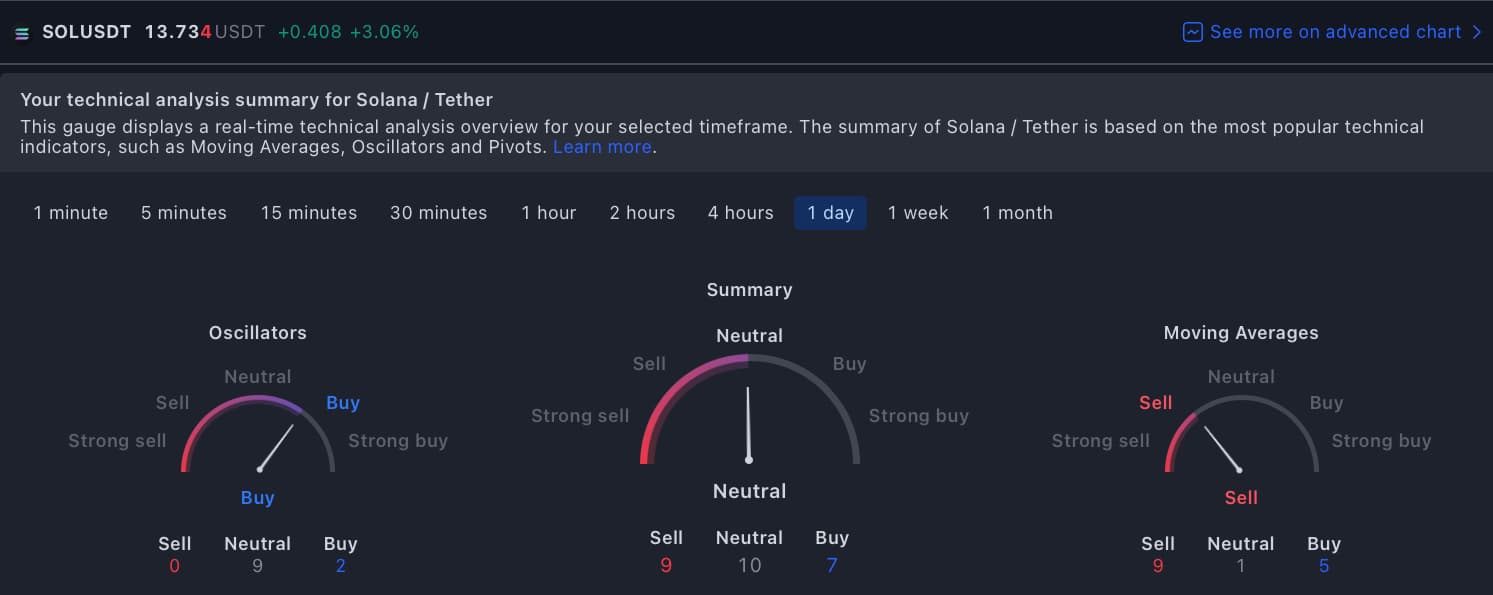Click the Oscillators Buy count of 2

[340, 565]
